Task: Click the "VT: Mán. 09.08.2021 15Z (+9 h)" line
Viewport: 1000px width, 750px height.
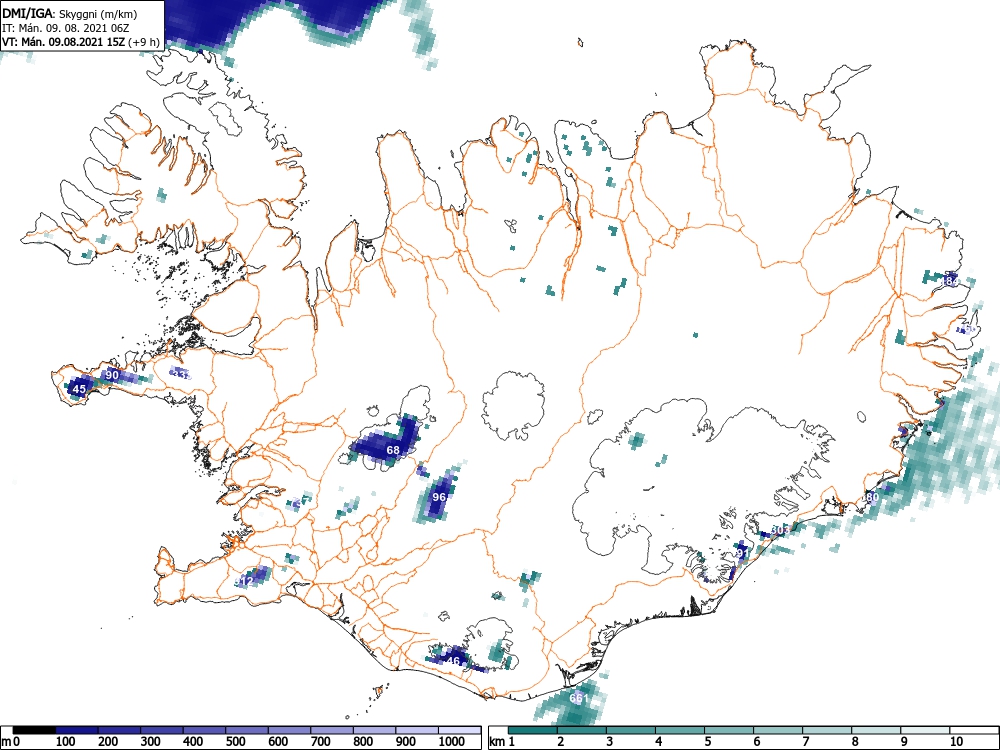Action: tap(80, 42)
